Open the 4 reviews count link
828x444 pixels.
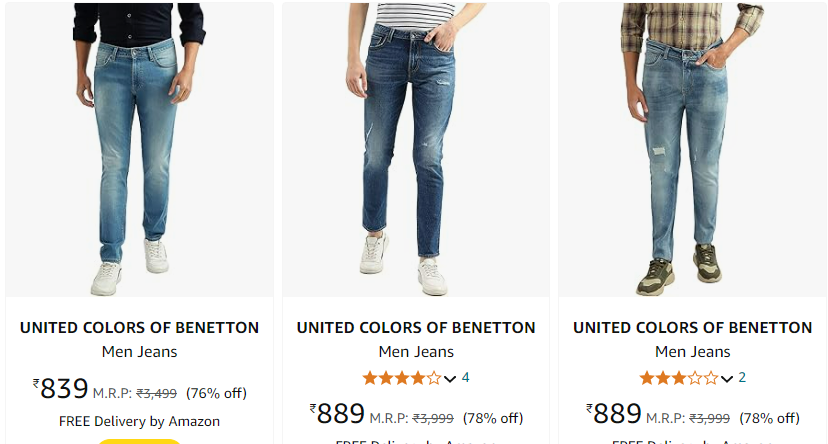pyautogui.click(x=465, y=377)
